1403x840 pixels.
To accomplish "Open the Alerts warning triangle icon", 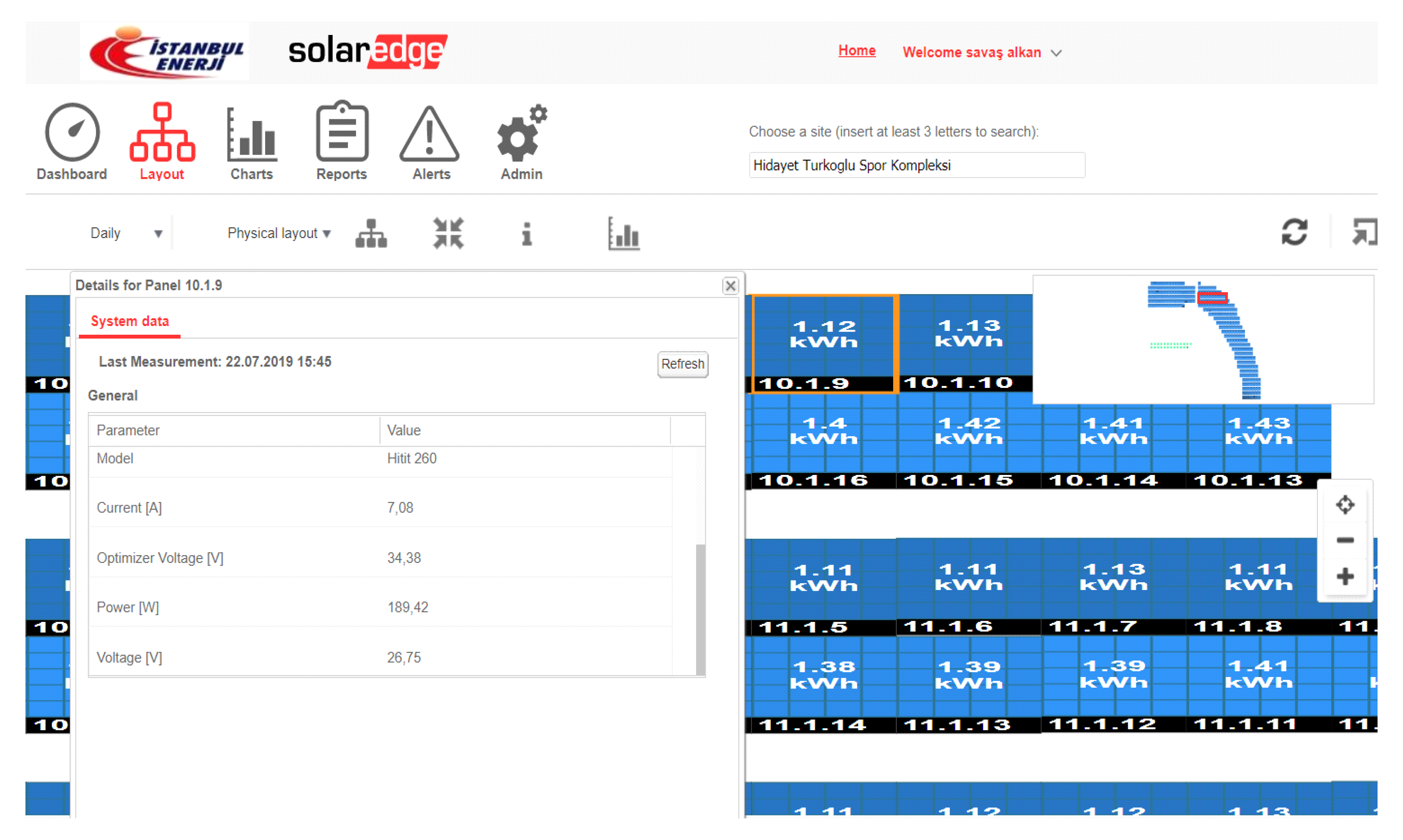I will 430,134.
